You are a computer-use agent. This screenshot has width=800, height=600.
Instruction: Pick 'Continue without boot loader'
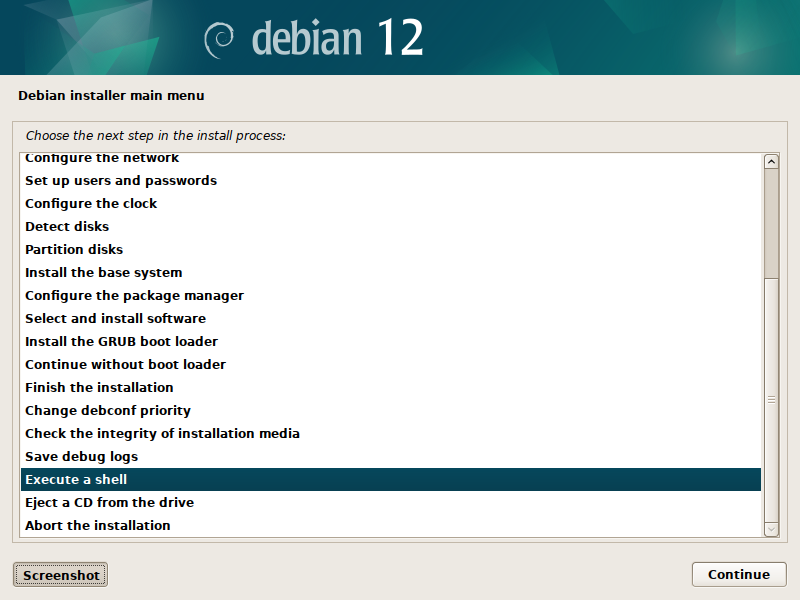tap(391, 364)
